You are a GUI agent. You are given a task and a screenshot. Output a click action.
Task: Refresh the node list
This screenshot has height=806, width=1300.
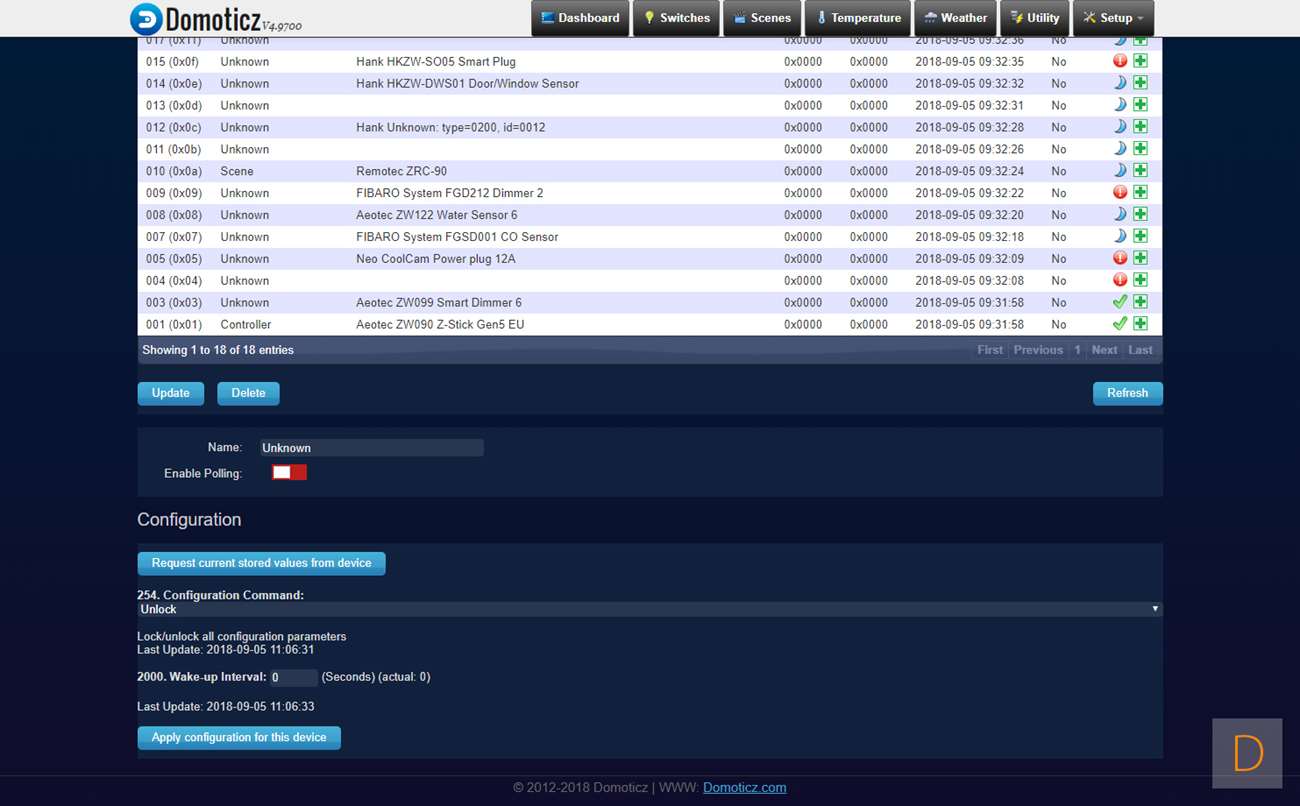1127,393
